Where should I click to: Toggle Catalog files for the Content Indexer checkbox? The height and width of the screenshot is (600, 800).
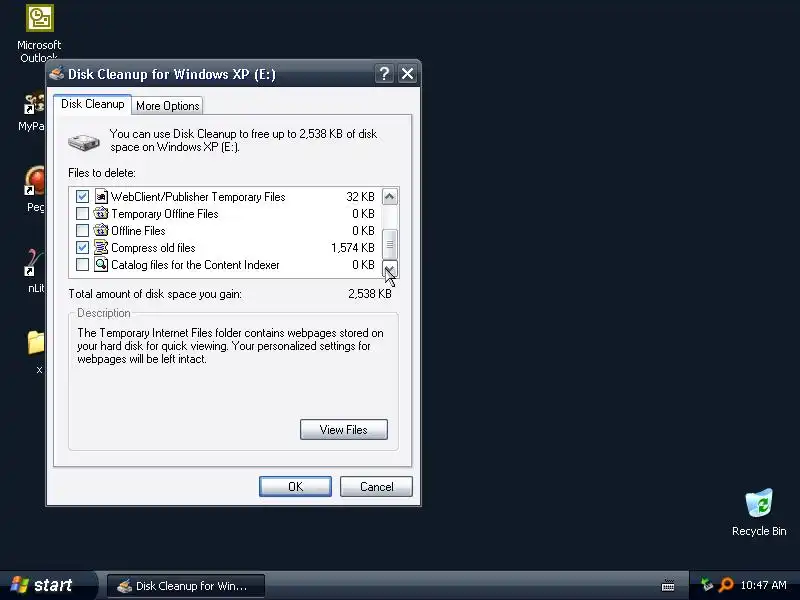82,264
